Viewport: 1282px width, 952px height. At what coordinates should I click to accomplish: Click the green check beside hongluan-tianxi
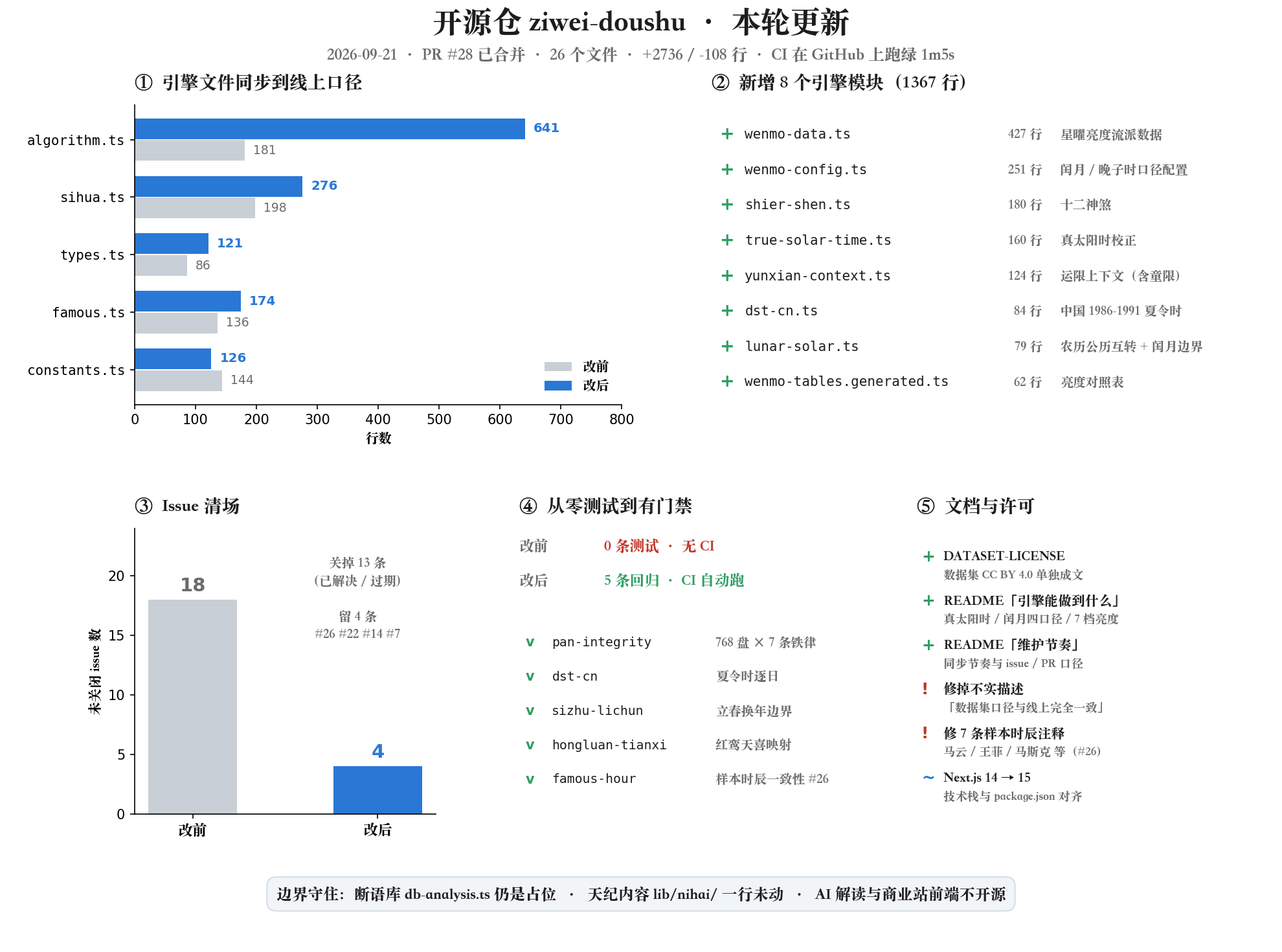point(530,745)
